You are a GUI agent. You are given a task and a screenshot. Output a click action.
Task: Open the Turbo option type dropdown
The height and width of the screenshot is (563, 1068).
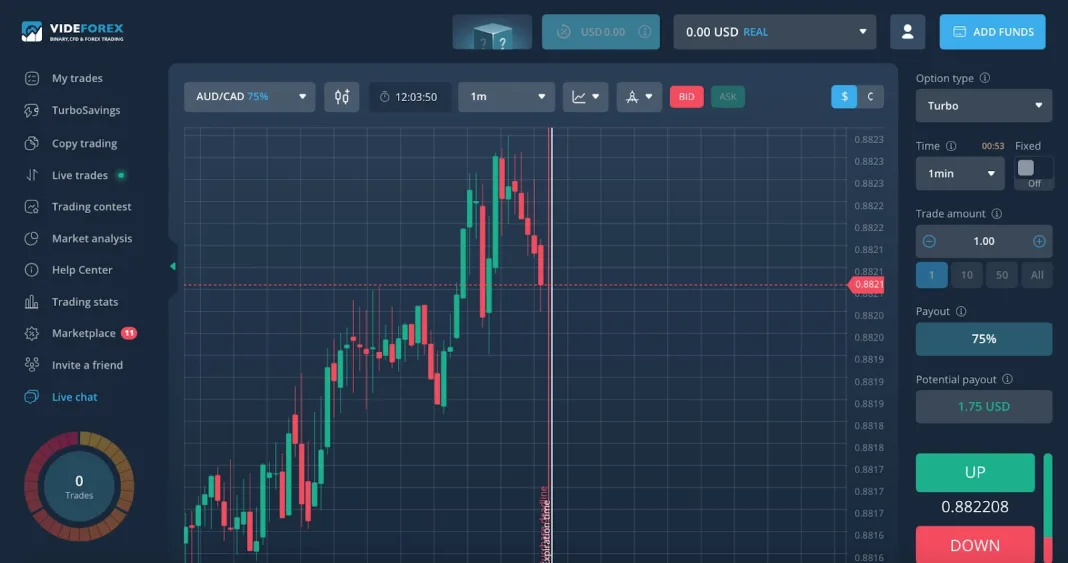(x=984, y=106)
